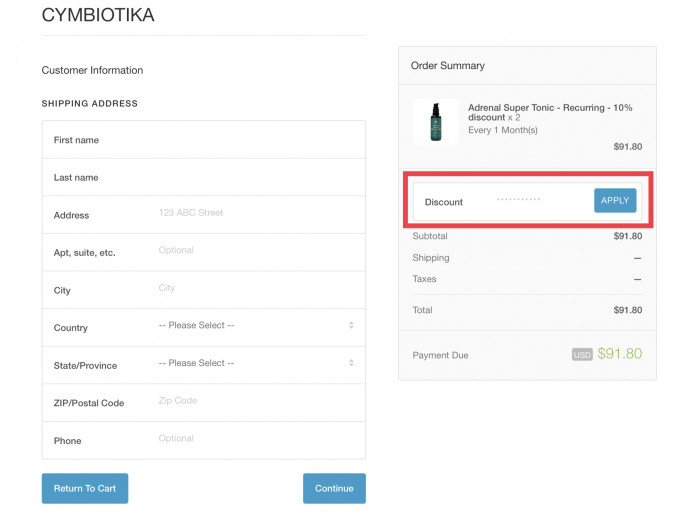
Task: Open the State/Province dropdown
Action: [204, 365]
